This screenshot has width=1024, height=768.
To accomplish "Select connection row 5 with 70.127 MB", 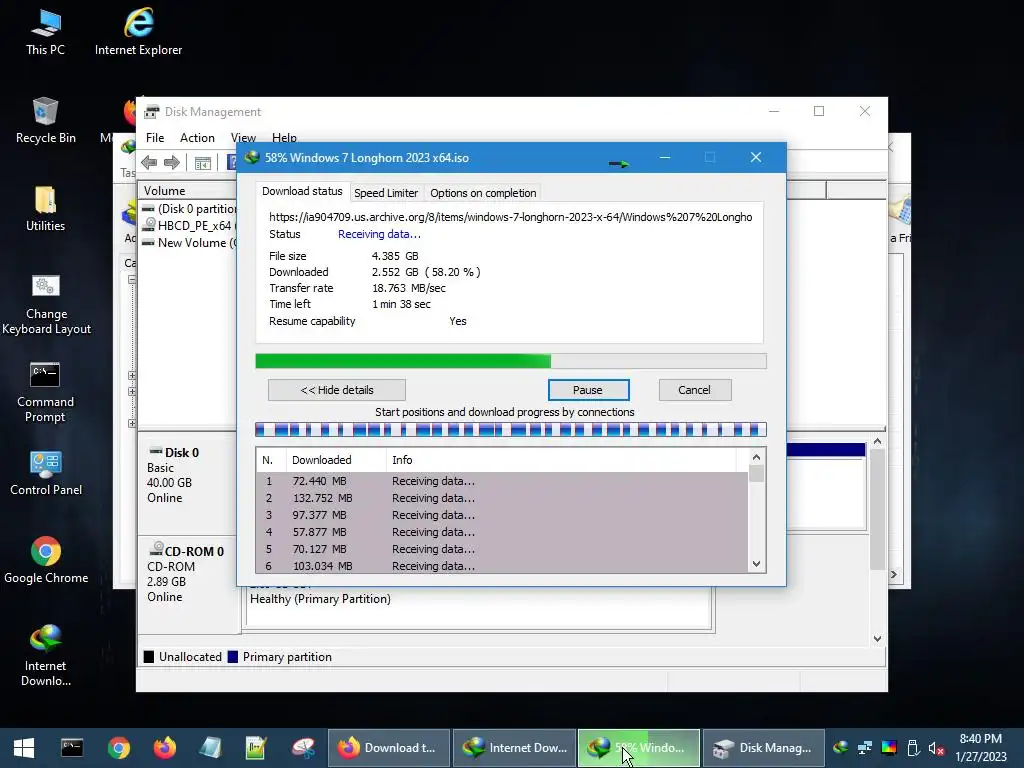I will pos(502,549).
